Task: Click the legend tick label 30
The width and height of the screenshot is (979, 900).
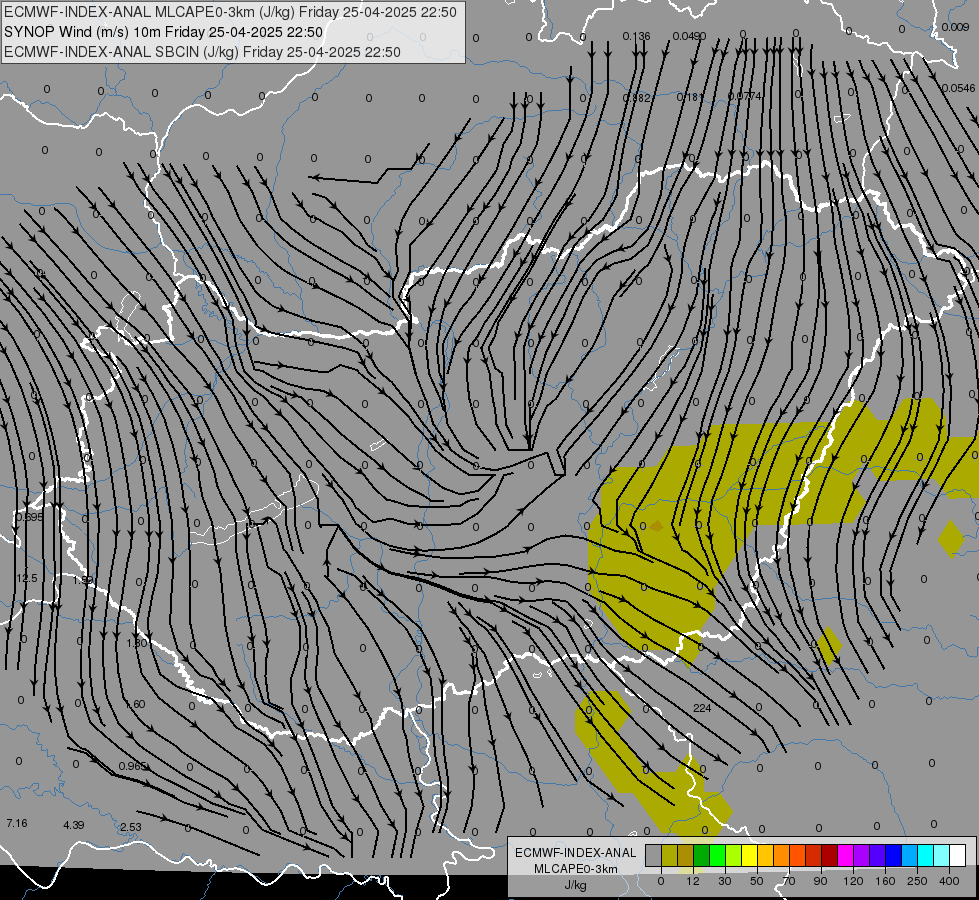Action: [x=725, y=881]
